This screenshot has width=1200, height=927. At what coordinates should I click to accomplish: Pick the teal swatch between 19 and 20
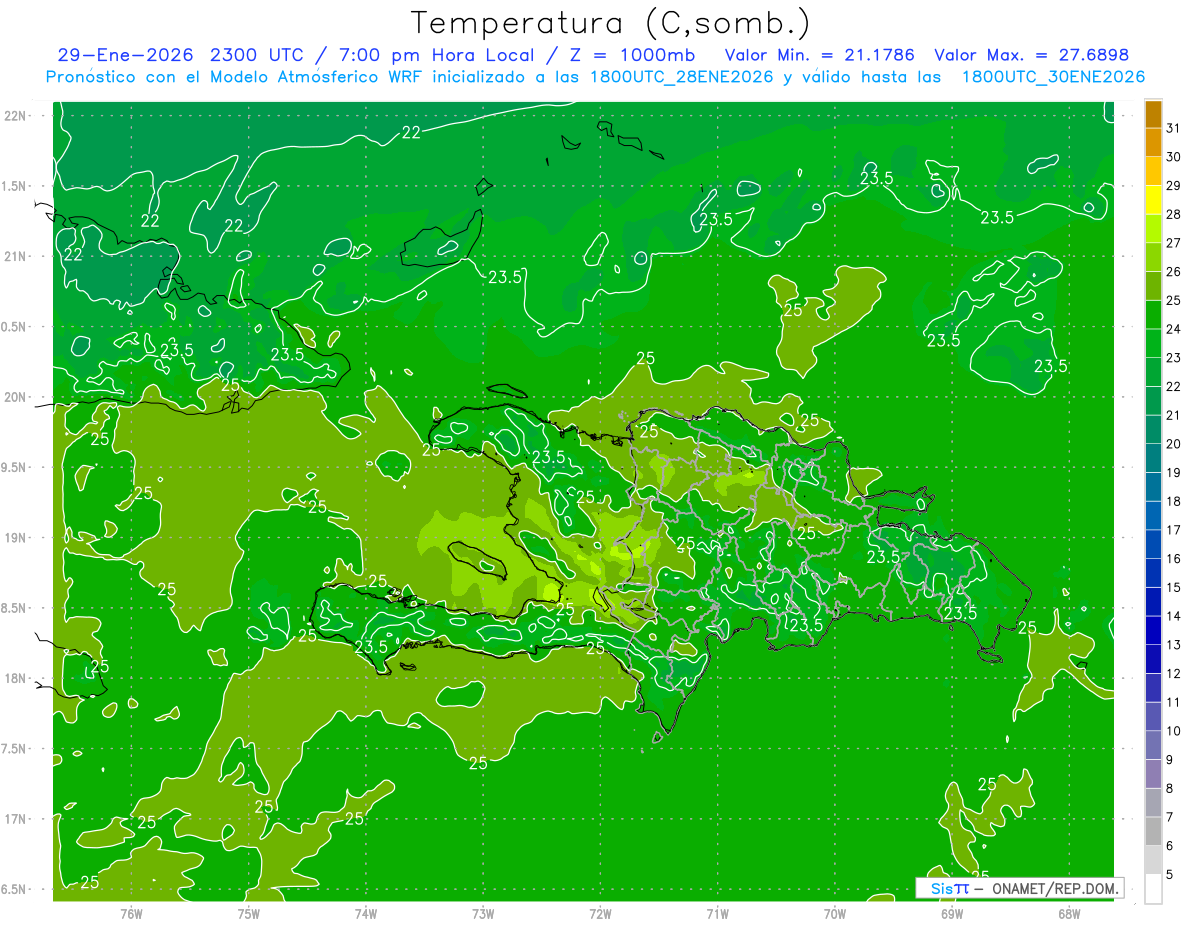[x=1153, y=459]
